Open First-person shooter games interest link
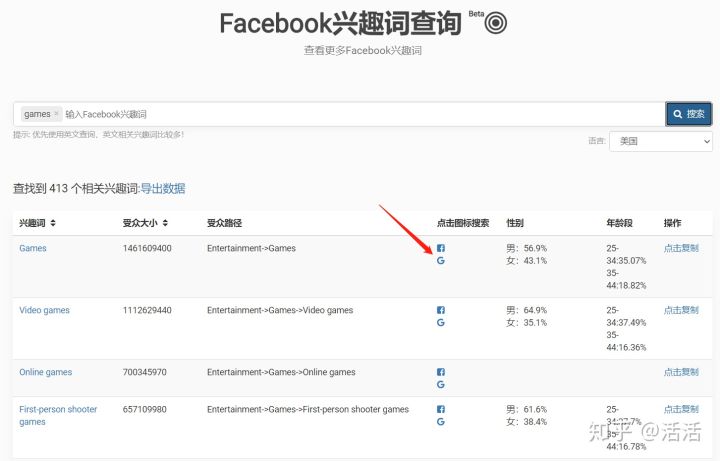This screenshot has height=461, width=720. pos(58,415)
